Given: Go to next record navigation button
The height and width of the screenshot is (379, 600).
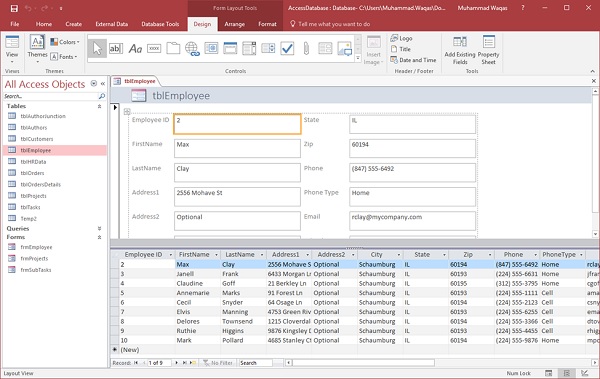Looking at the screenshot, I should click(x=176, y=363).
